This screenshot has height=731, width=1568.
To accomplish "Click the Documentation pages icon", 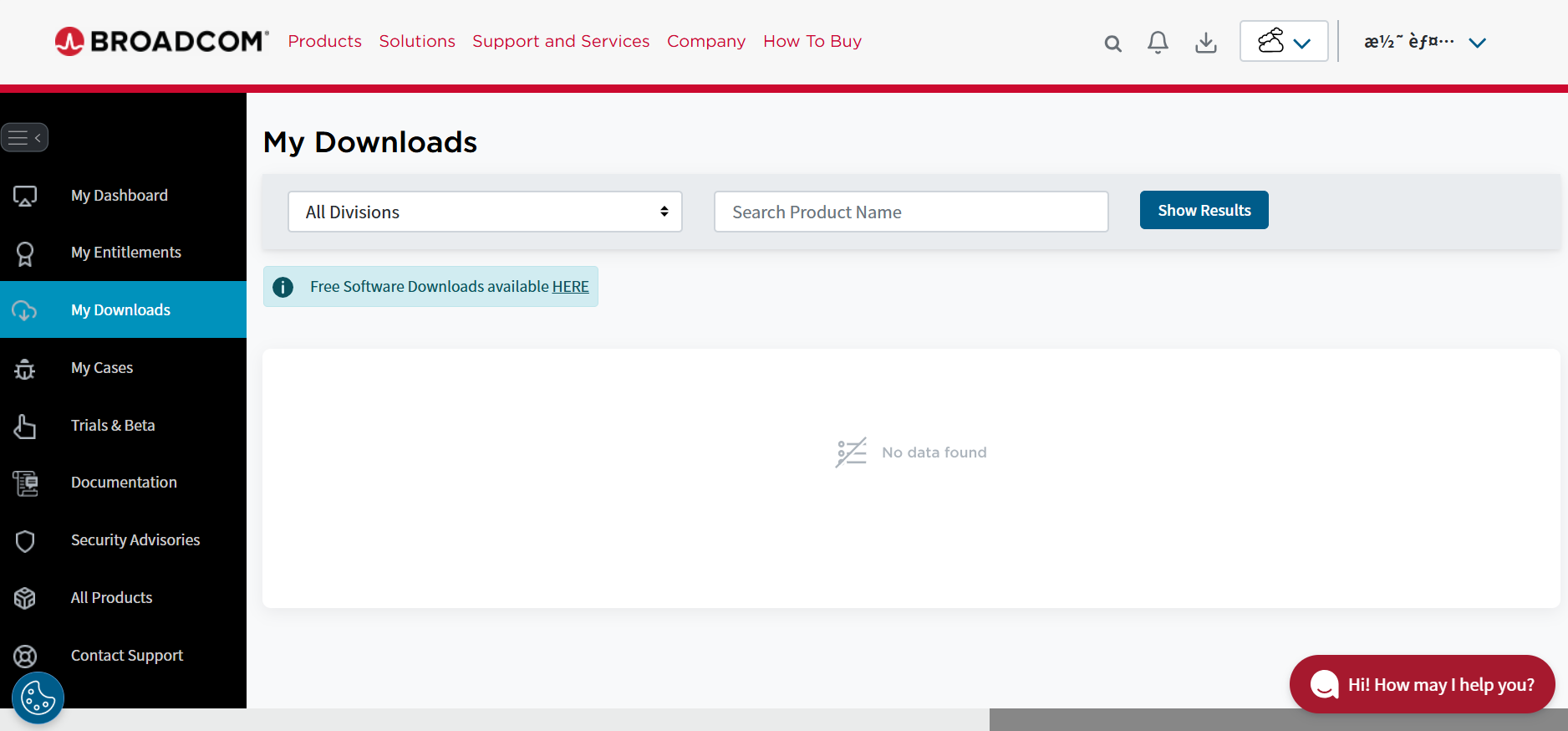I will pyautogui.click(x=25, y=483).
